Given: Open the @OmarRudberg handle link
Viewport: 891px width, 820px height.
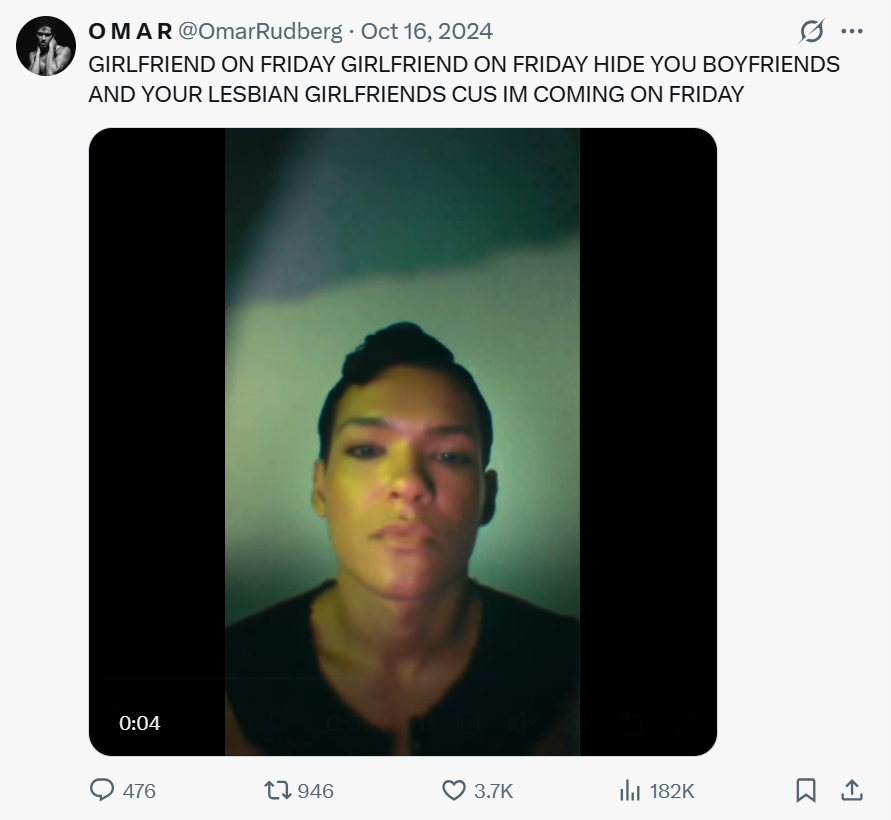Looking at the screenshot, I should click(260, 32).
